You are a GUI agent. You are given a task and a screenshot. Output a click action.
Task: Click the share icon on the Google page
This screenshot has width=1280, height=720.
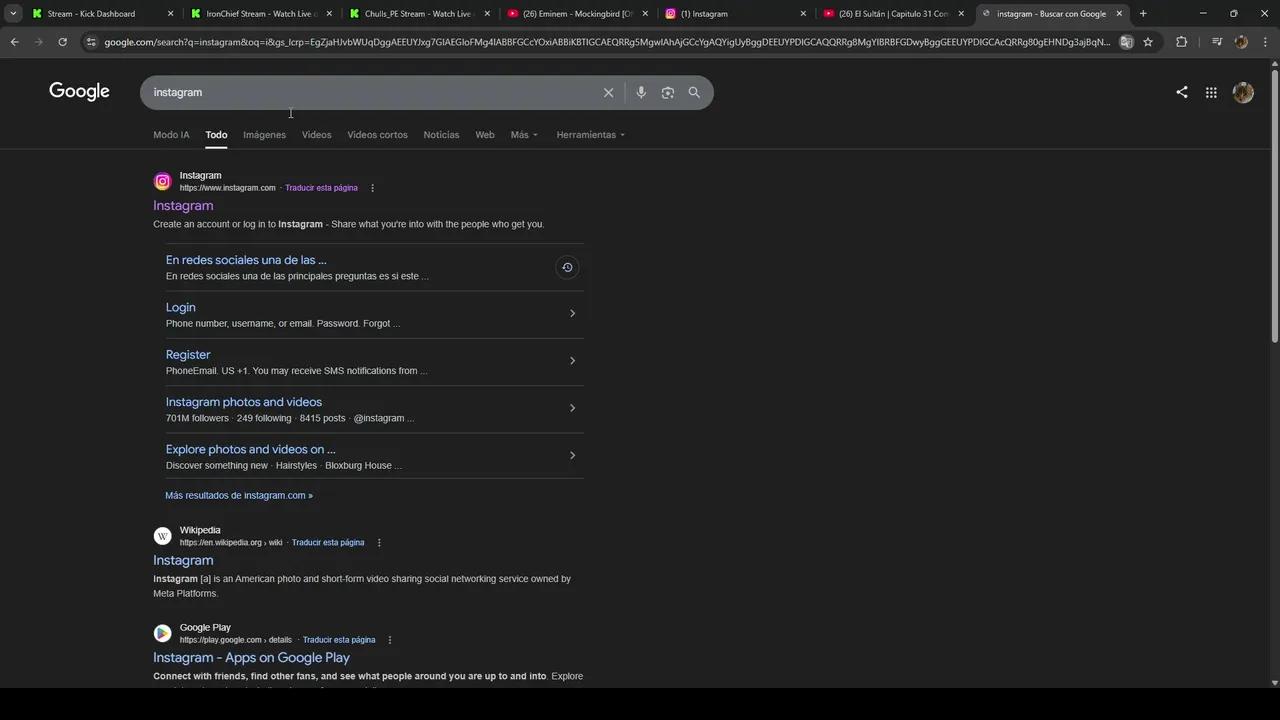click(x=1182, y=92)
